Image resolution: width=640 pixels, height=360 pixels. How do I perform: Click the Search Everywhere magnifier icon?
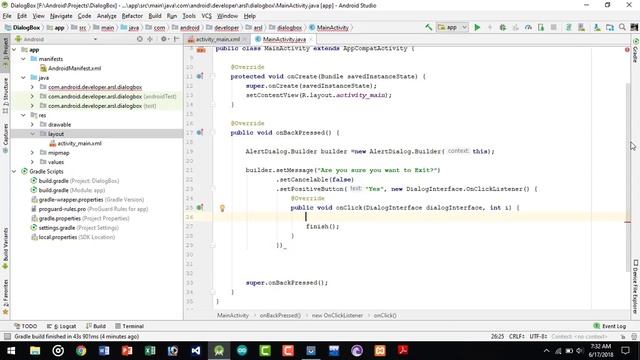pos(622,27)
